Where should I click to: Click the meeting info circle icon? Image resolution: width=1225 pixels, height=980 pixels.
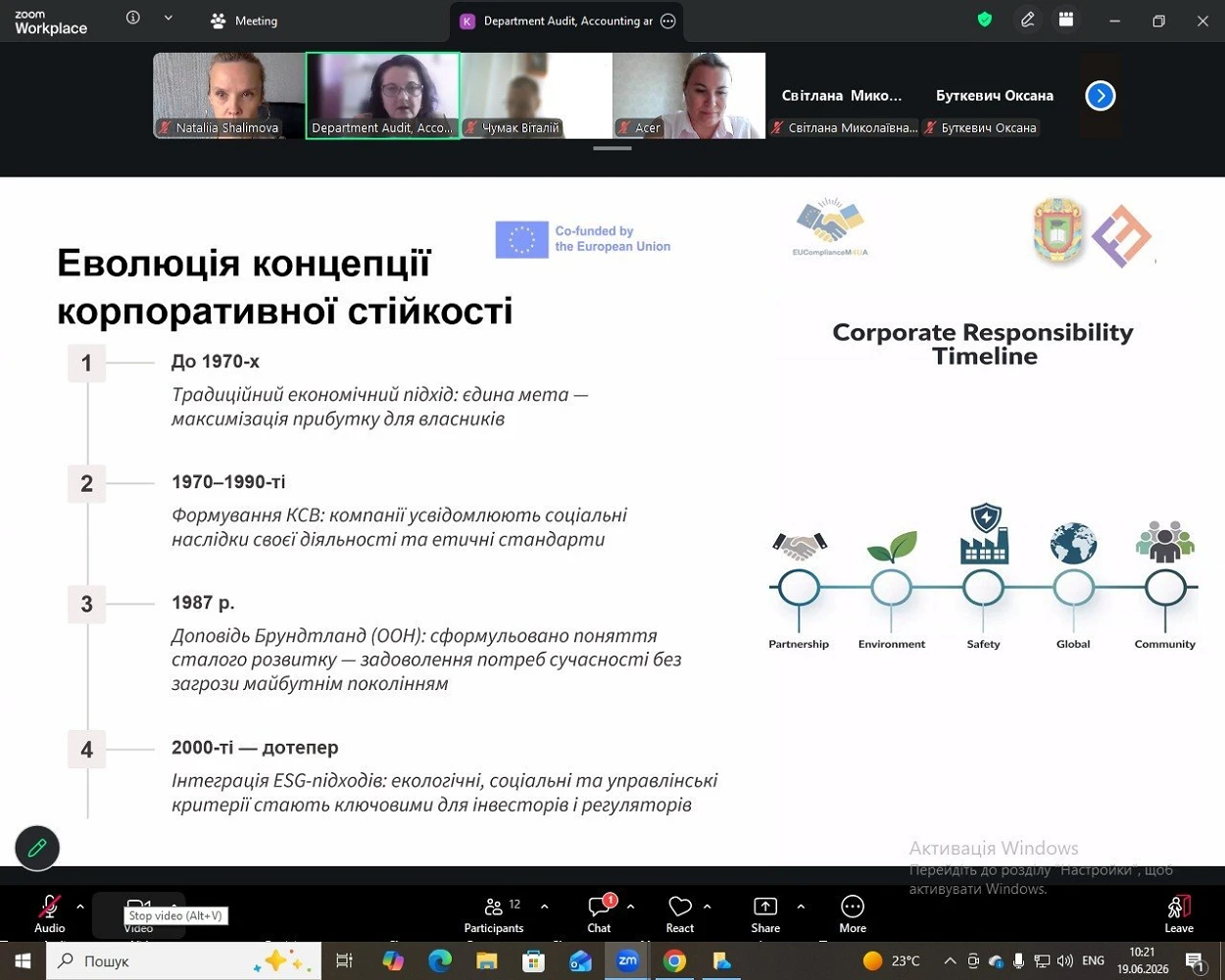pos(133,18)
